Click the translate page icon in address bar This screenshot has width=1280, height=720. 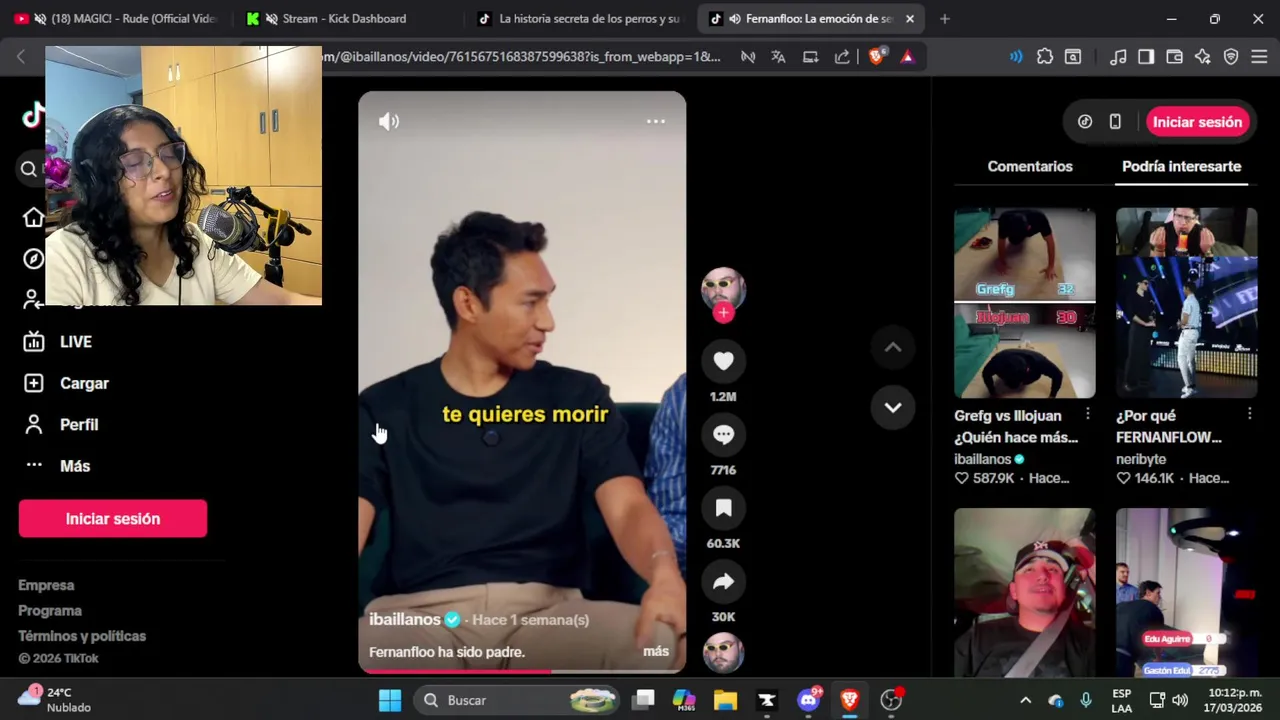[778, 57]
